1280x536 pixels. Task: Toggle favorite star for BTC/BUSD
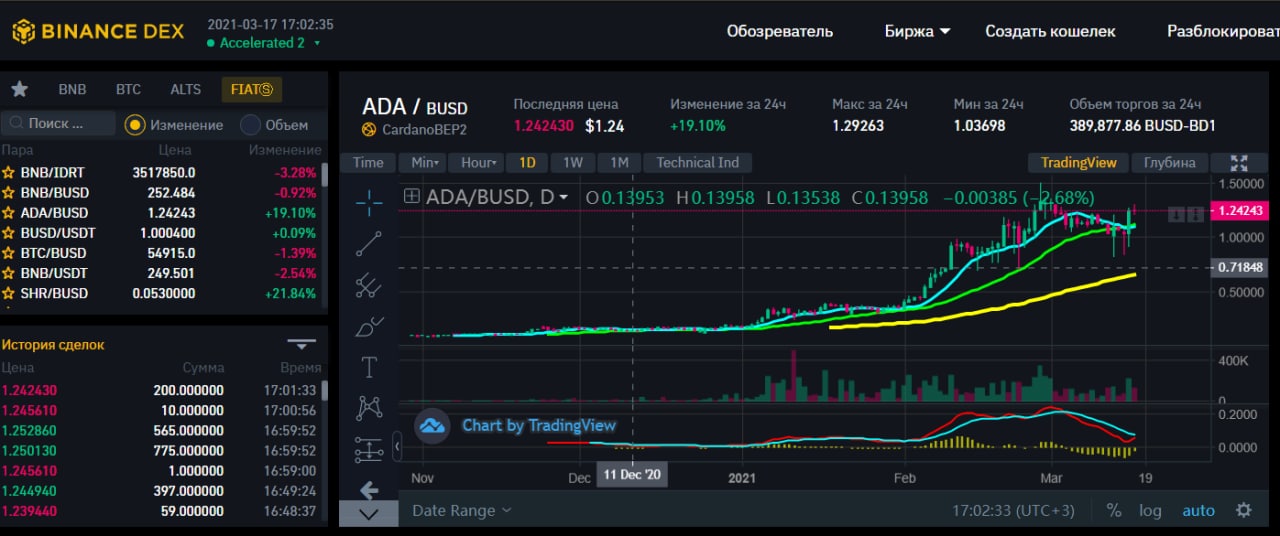click(x=9, y=253)
